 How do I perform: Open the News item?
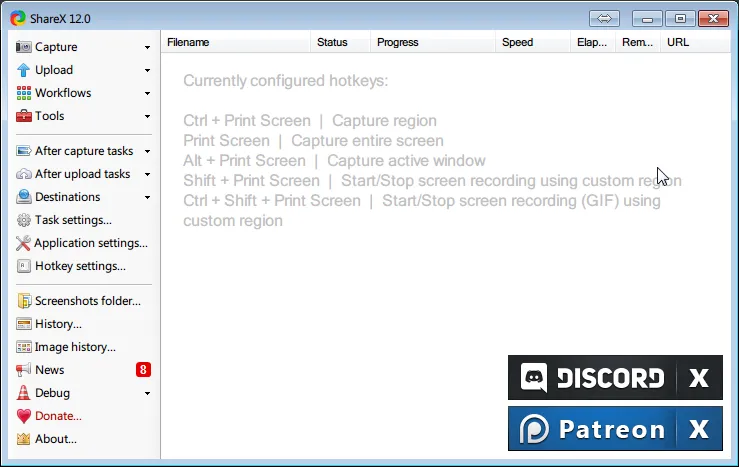point(83,370)
